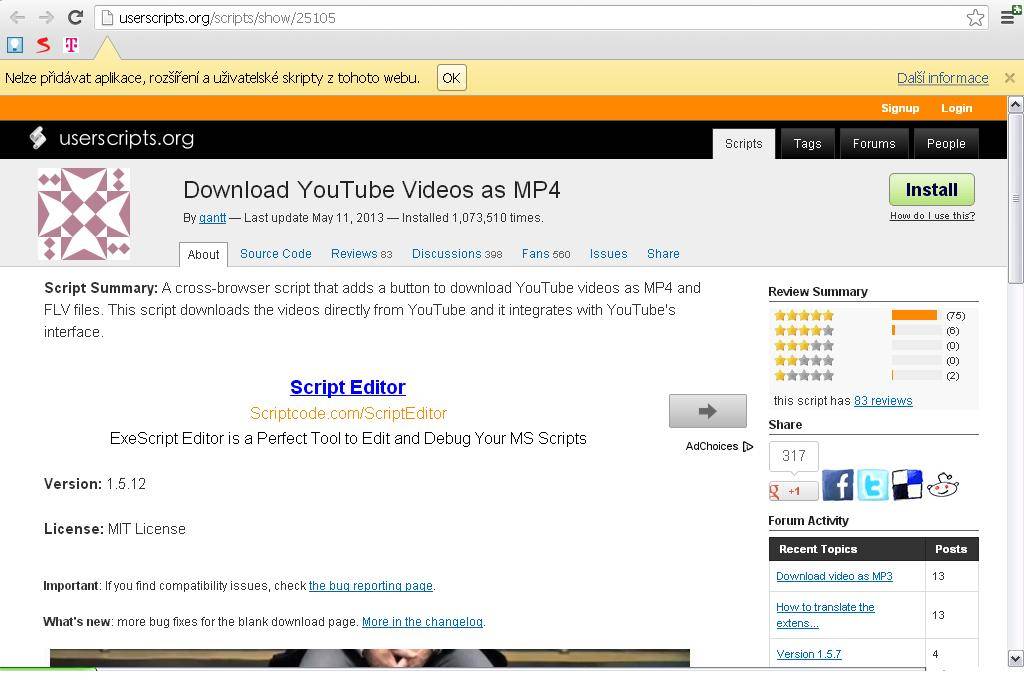Click the browser forward arrow

point(46,18)
